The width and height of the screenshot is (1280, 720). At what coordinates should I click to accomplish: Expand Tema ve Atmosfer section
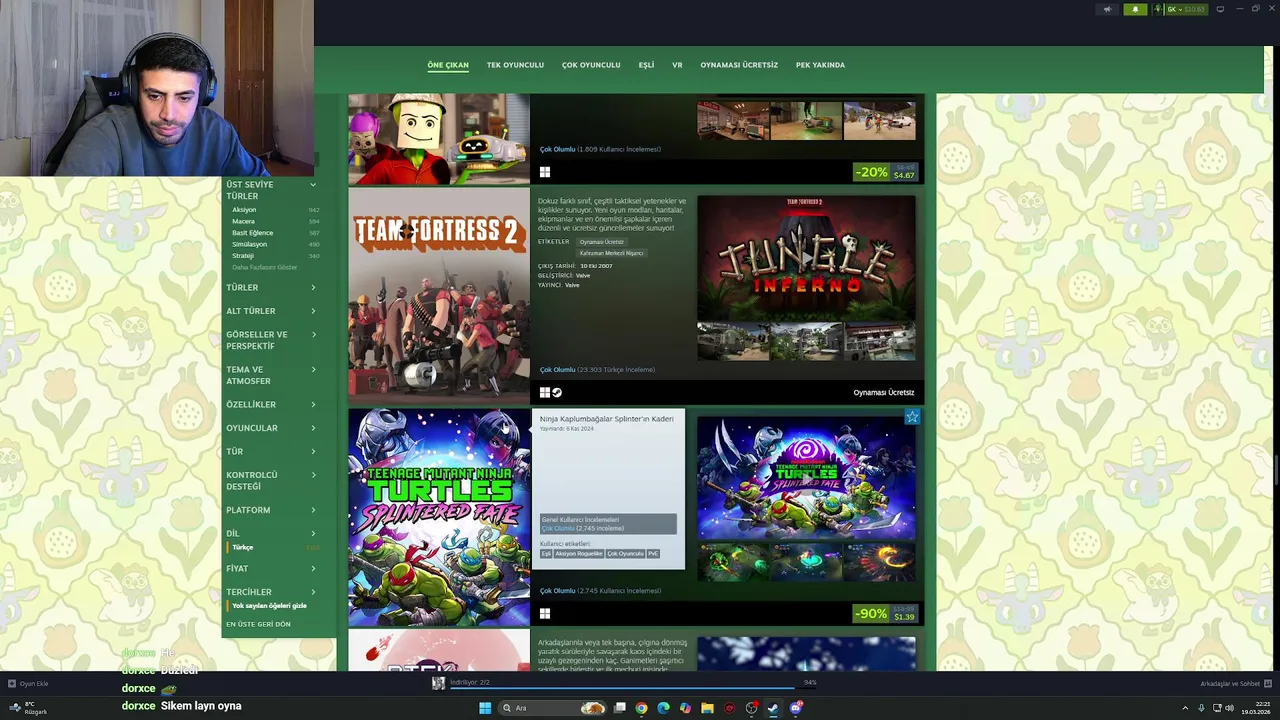click(x=270, y=375)
